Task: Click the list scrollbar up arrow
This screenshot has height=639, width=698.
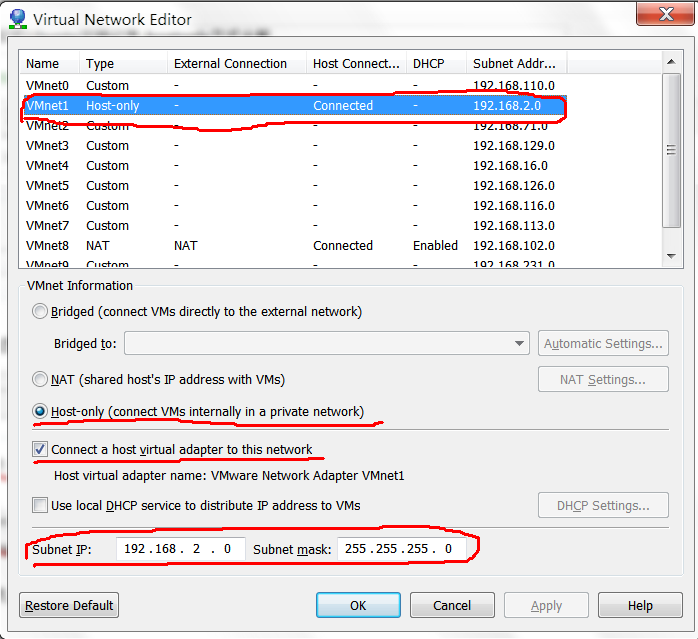Action: (672, 62)
